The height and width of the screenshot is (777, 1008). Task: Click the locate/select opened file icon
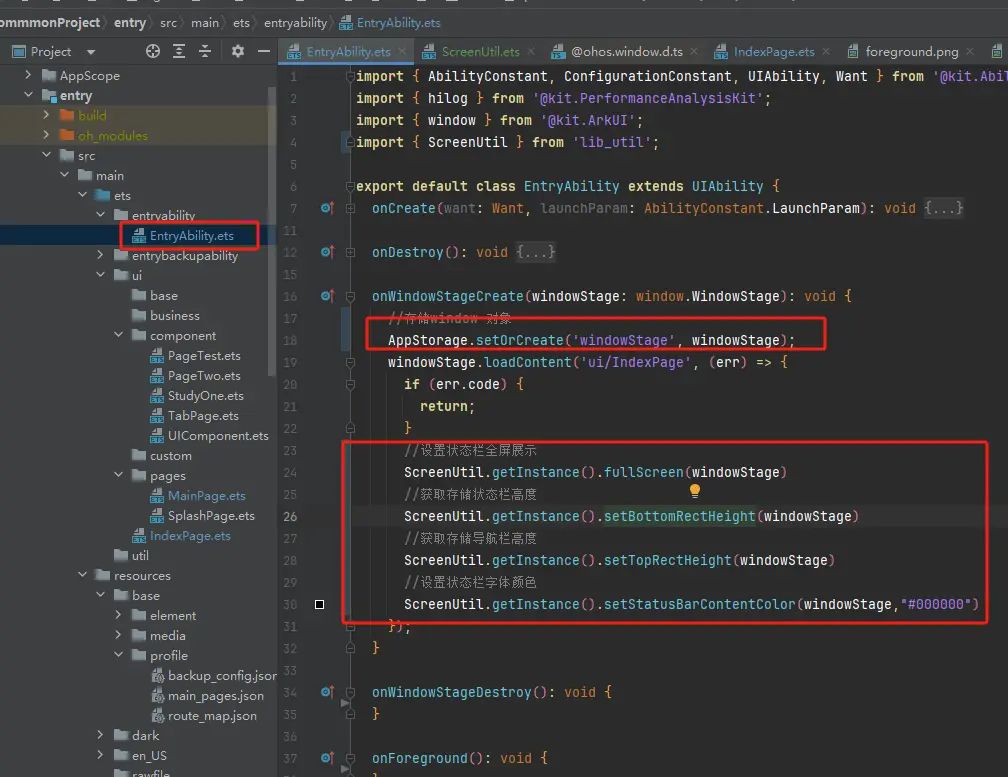point(153,51)
